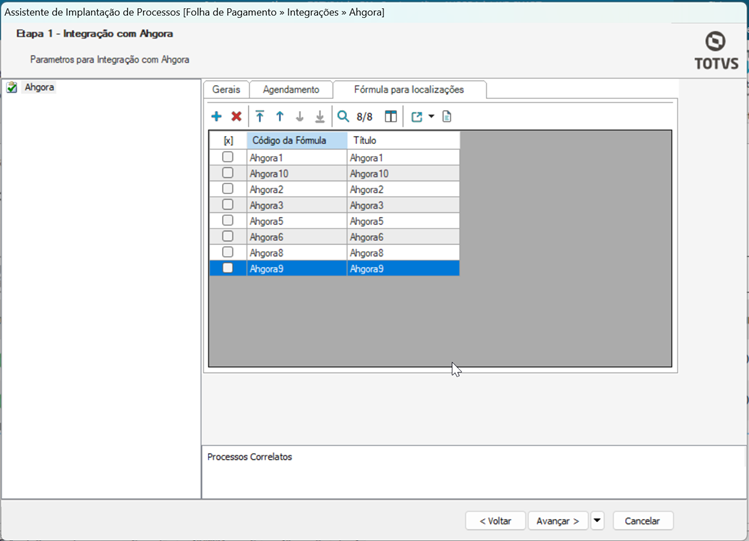The height and width of the screenshot is (541, 749).
Task: Click the Ahgora6 title cell
Action: coord(404,236)
